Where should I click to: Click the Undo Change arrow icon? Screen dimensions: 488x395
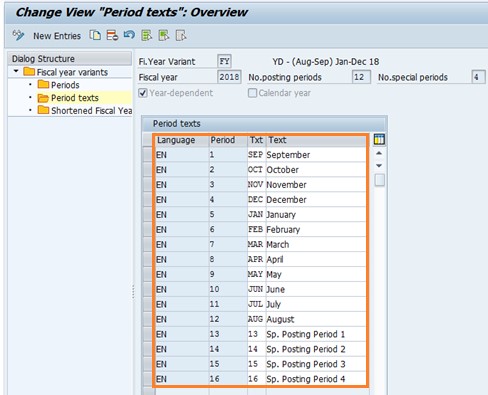(x=129, y=35)
